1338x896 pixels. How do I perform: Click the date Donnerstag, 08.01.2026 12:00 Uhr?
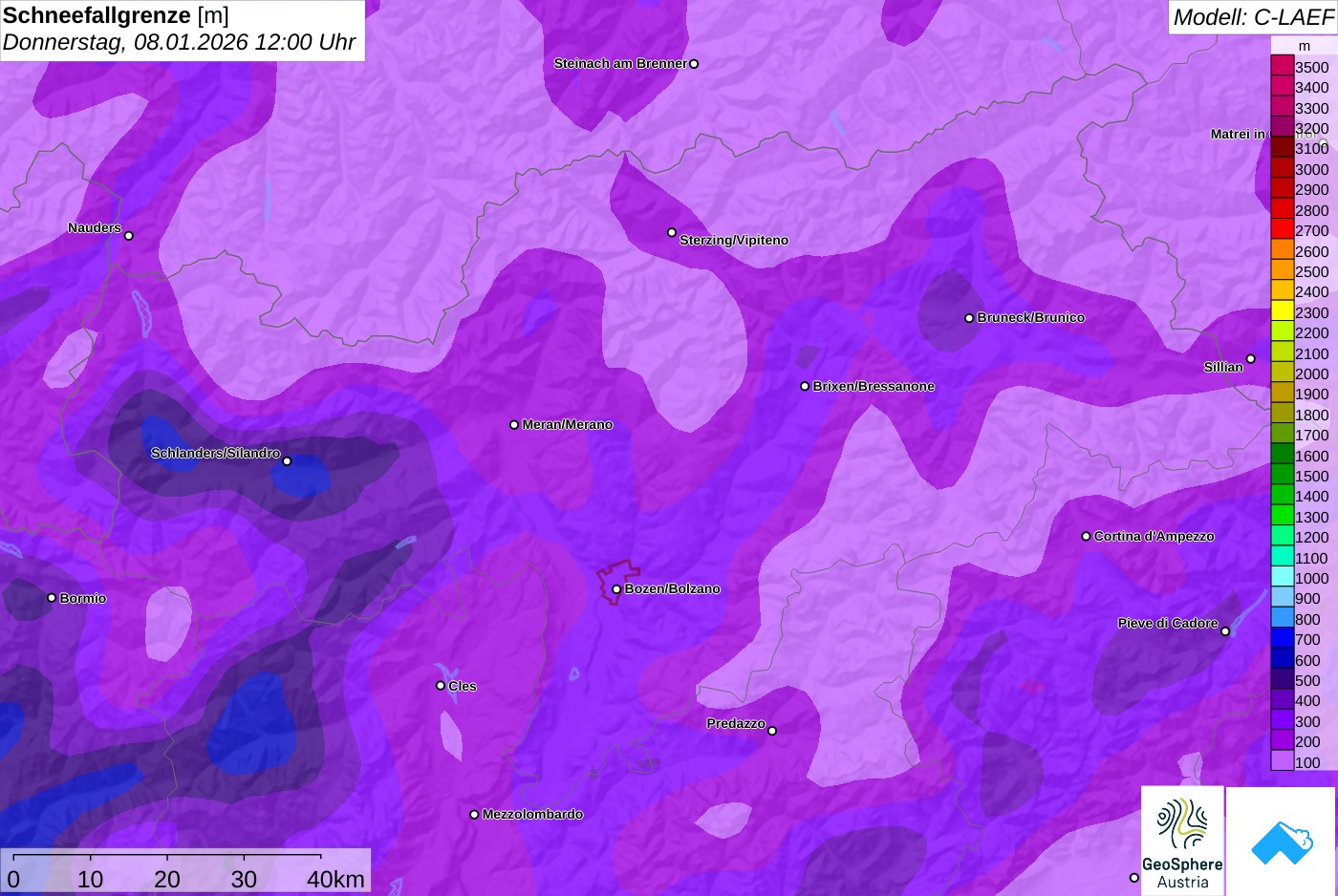(x=180, y=42)
